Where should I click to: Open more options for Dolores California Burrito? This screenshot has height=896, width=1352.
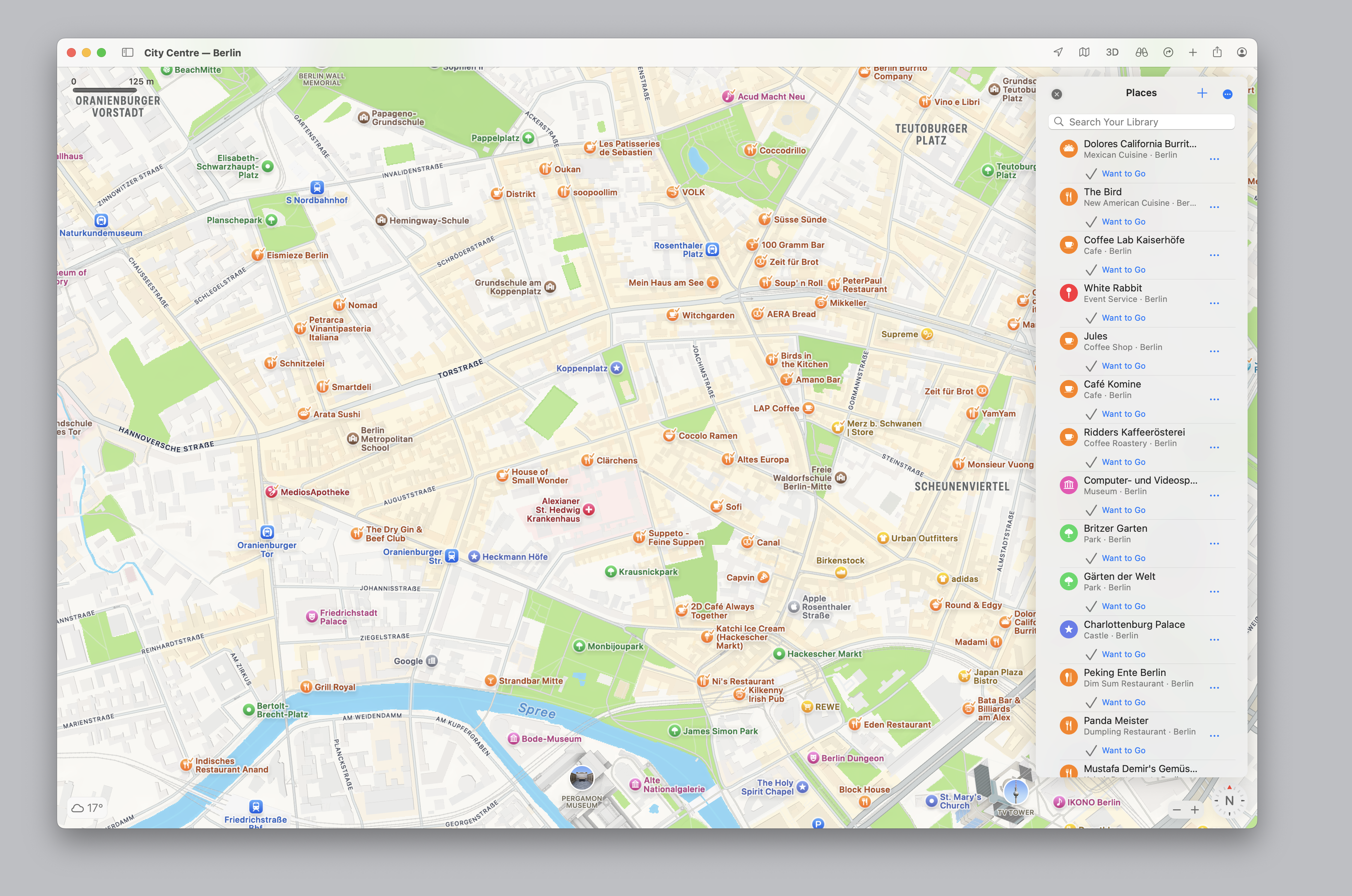1214,160
